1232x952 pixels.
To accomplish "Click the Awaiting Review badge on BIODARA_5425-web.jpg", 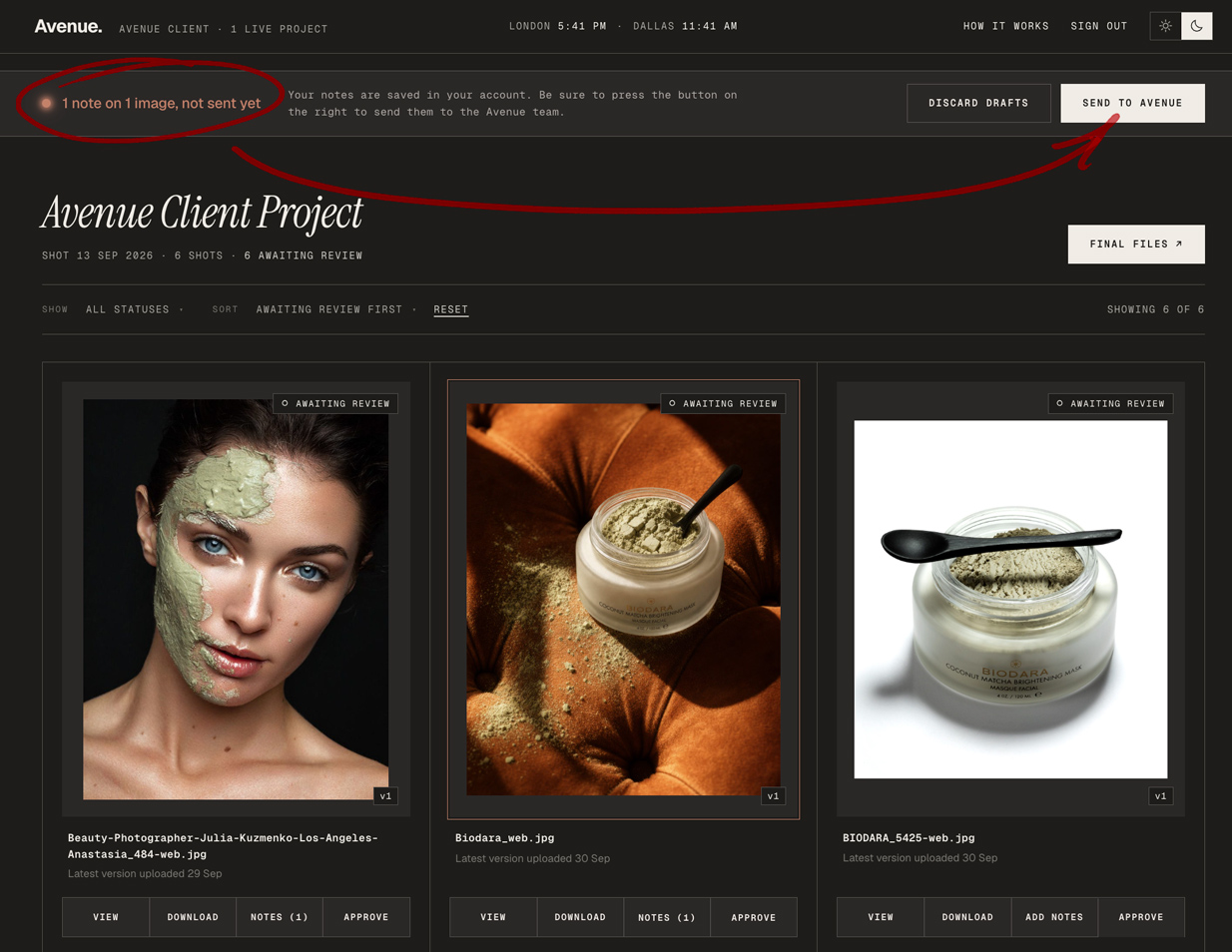I will 1110,403.
